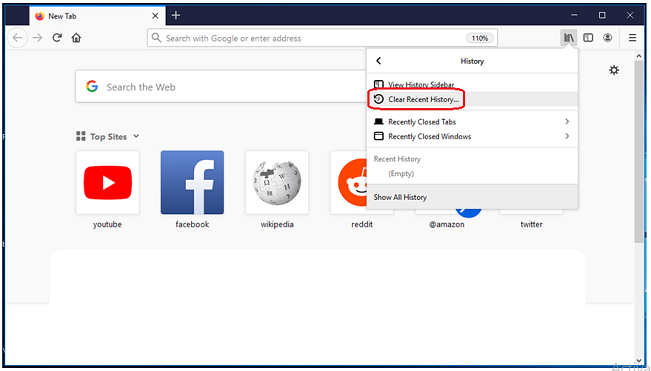
Task: Open a new tab with plus button
Action: 176,15
